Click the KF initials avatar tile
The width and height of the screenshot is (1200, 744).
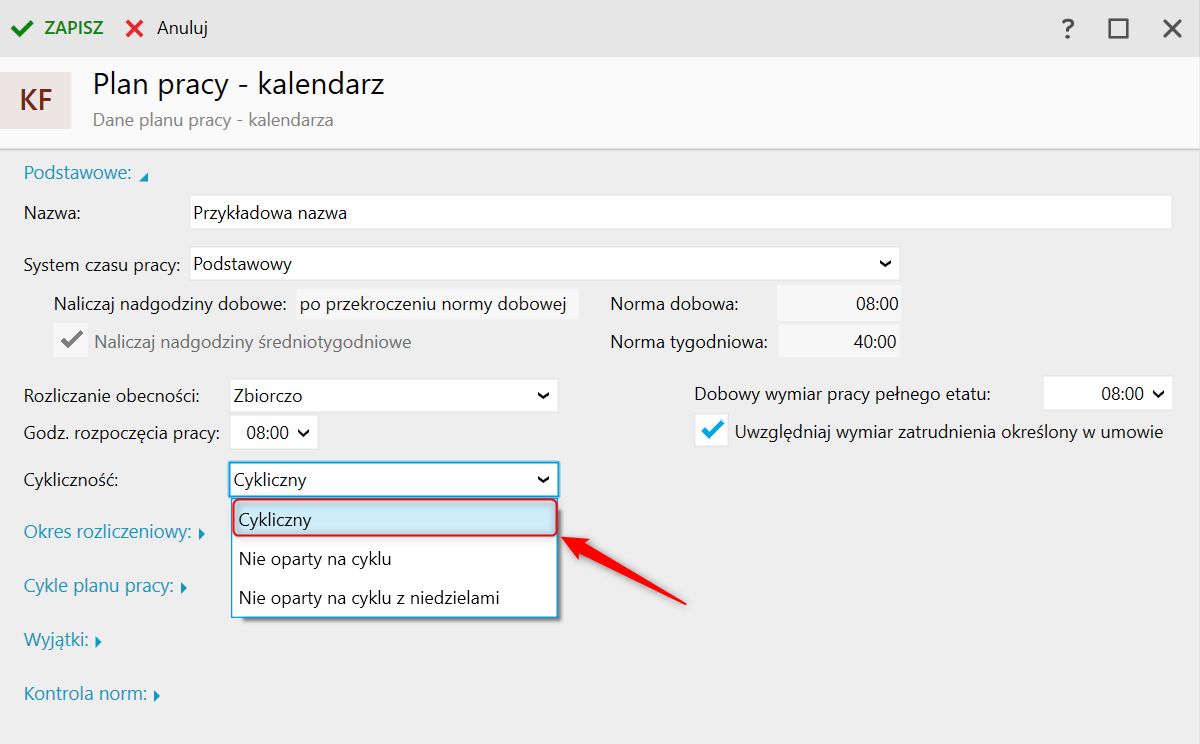[x=36, y=100]
